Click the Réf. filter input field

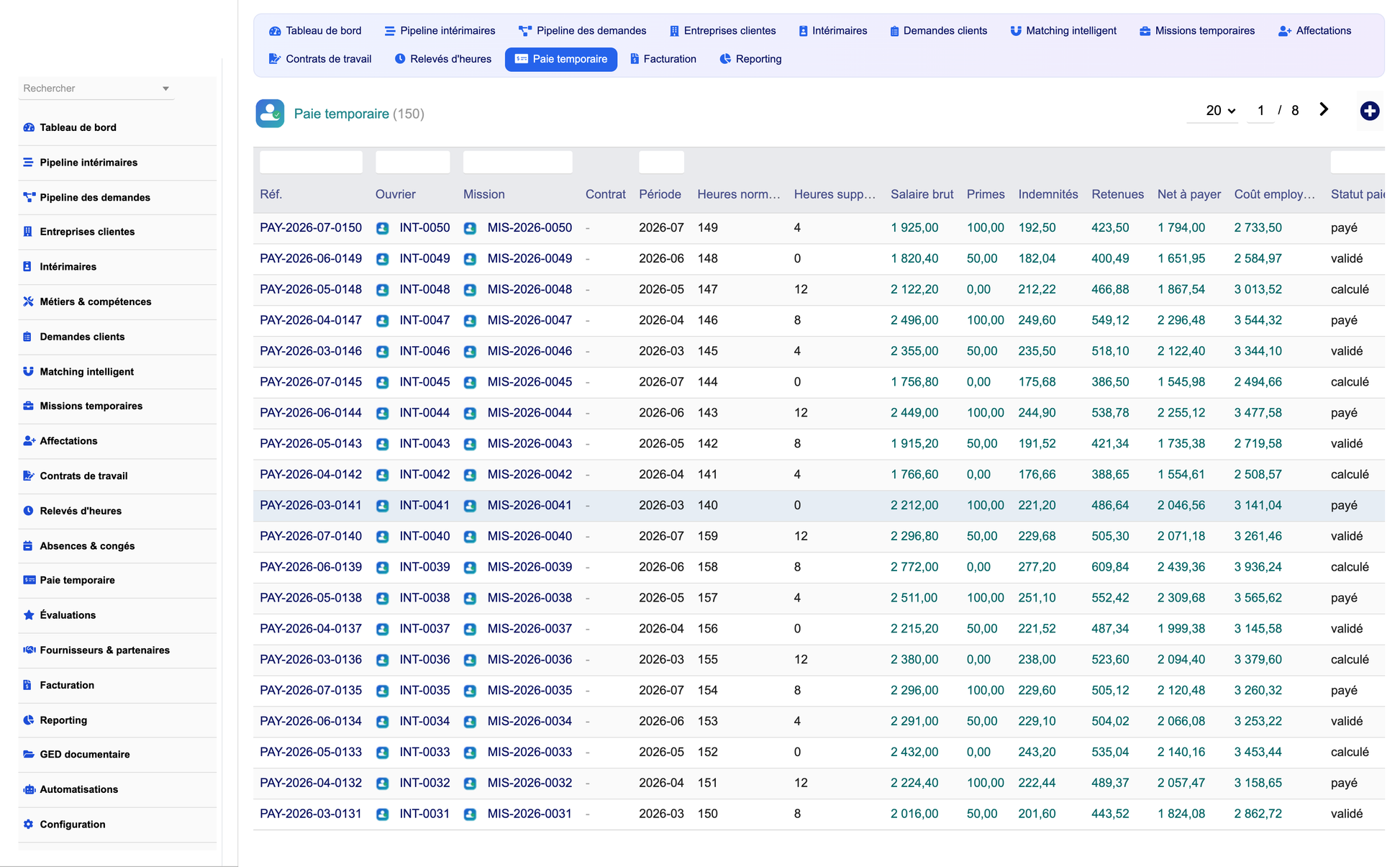[x=311, y=163]
